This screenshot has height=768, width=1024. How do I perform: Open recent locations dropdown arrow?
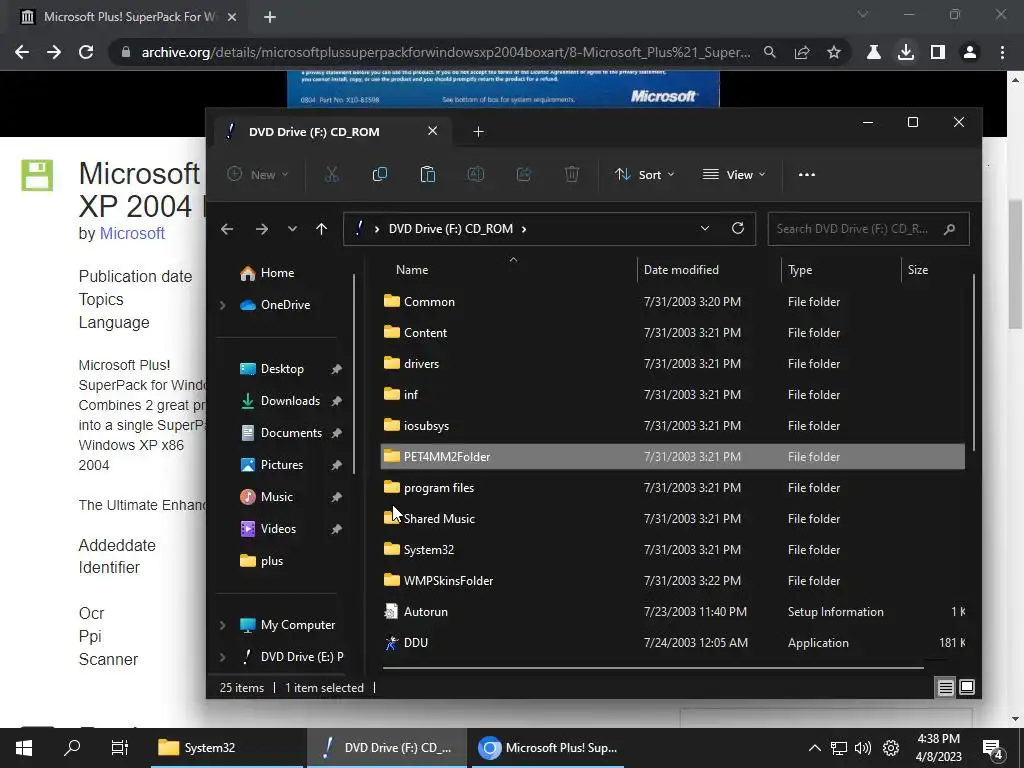[x=292, y=229]
